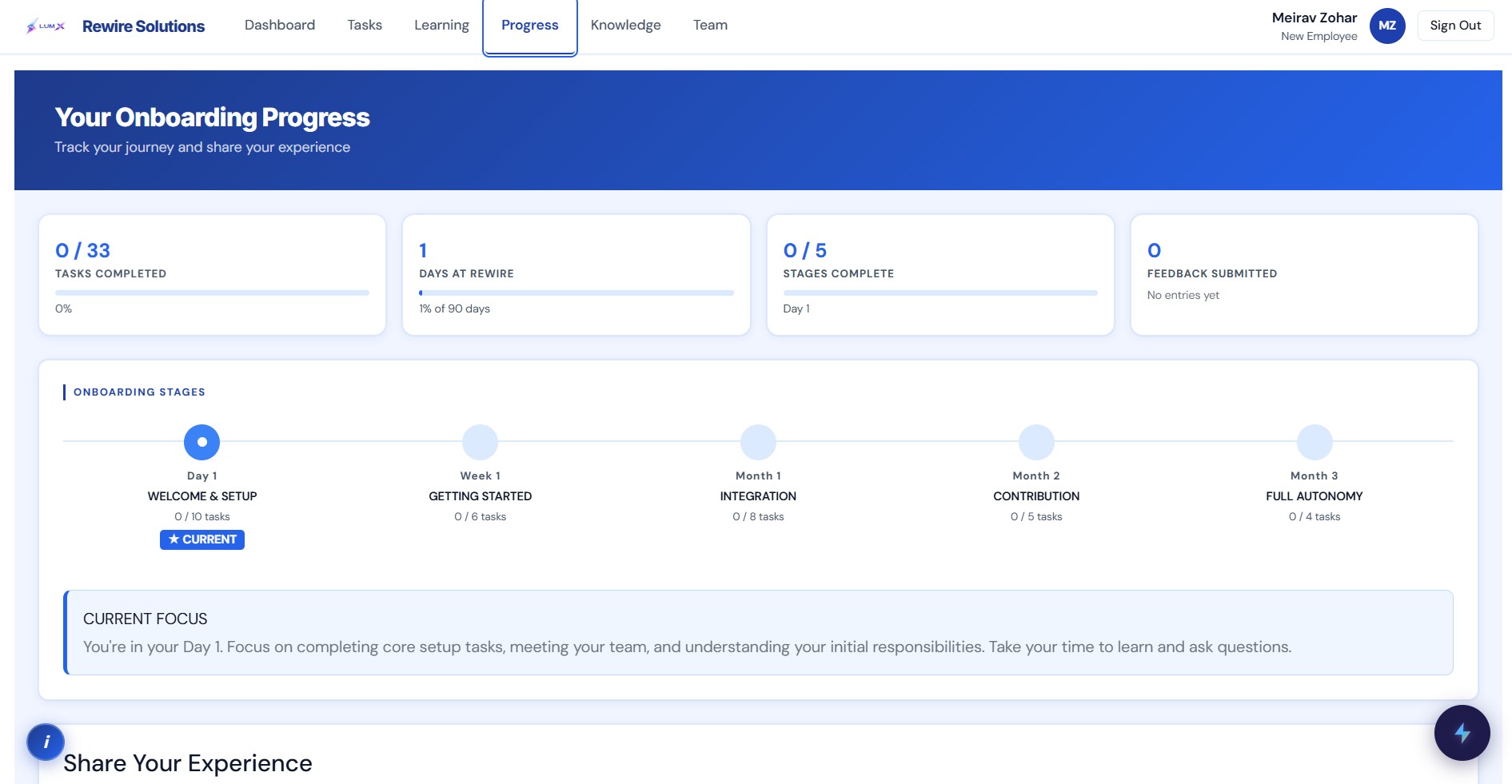Click the Feedback Submitted card
The image size is (1512, 784).
coord(1304,275)
